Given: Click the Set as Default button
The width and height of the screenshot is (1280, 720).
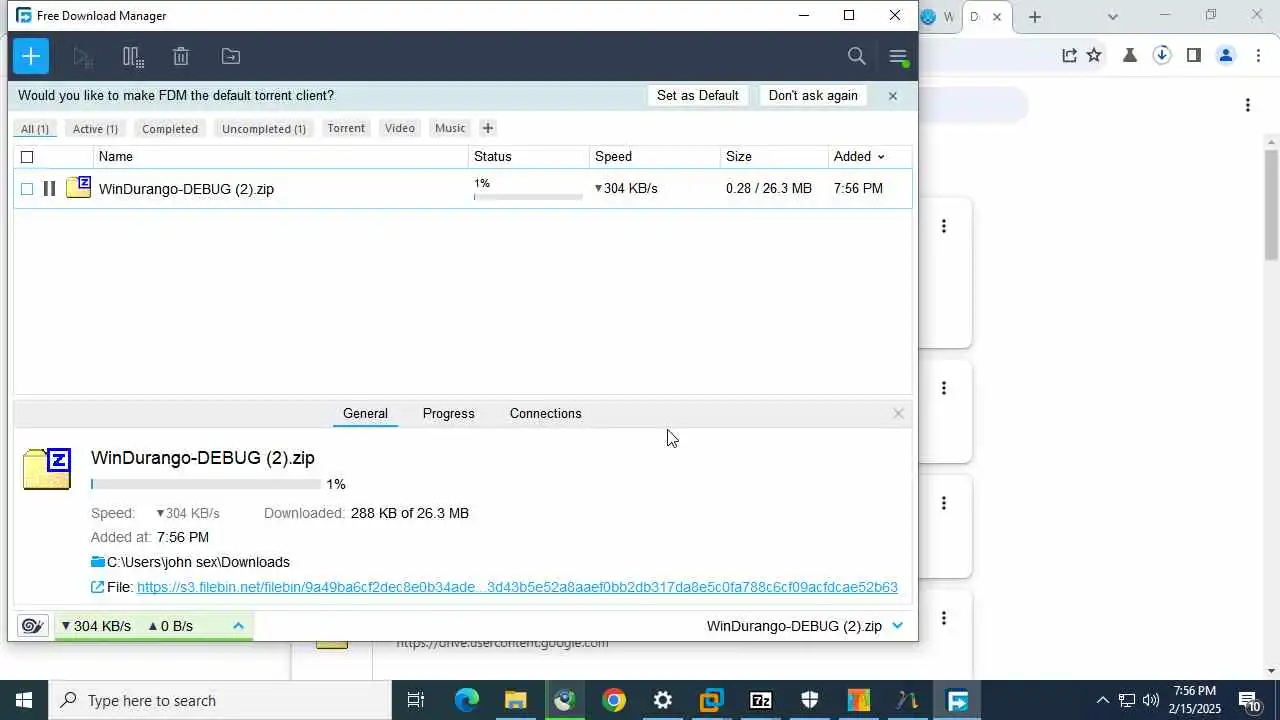Looking at the screenshot, I should (x=698, y=96).
